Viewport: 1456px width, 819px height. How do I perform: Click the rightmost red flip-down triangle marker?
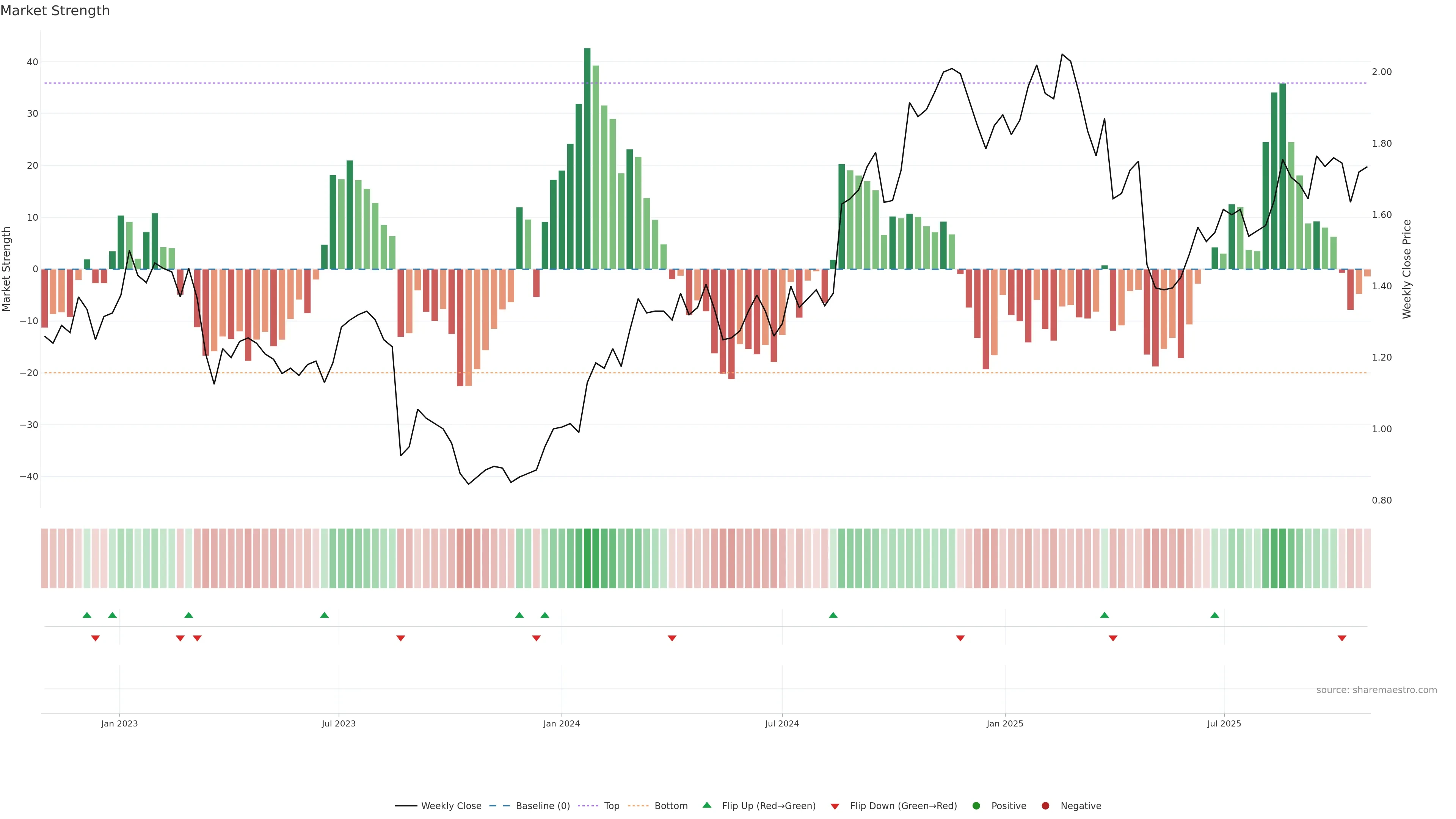click(x=1342, y=638)
